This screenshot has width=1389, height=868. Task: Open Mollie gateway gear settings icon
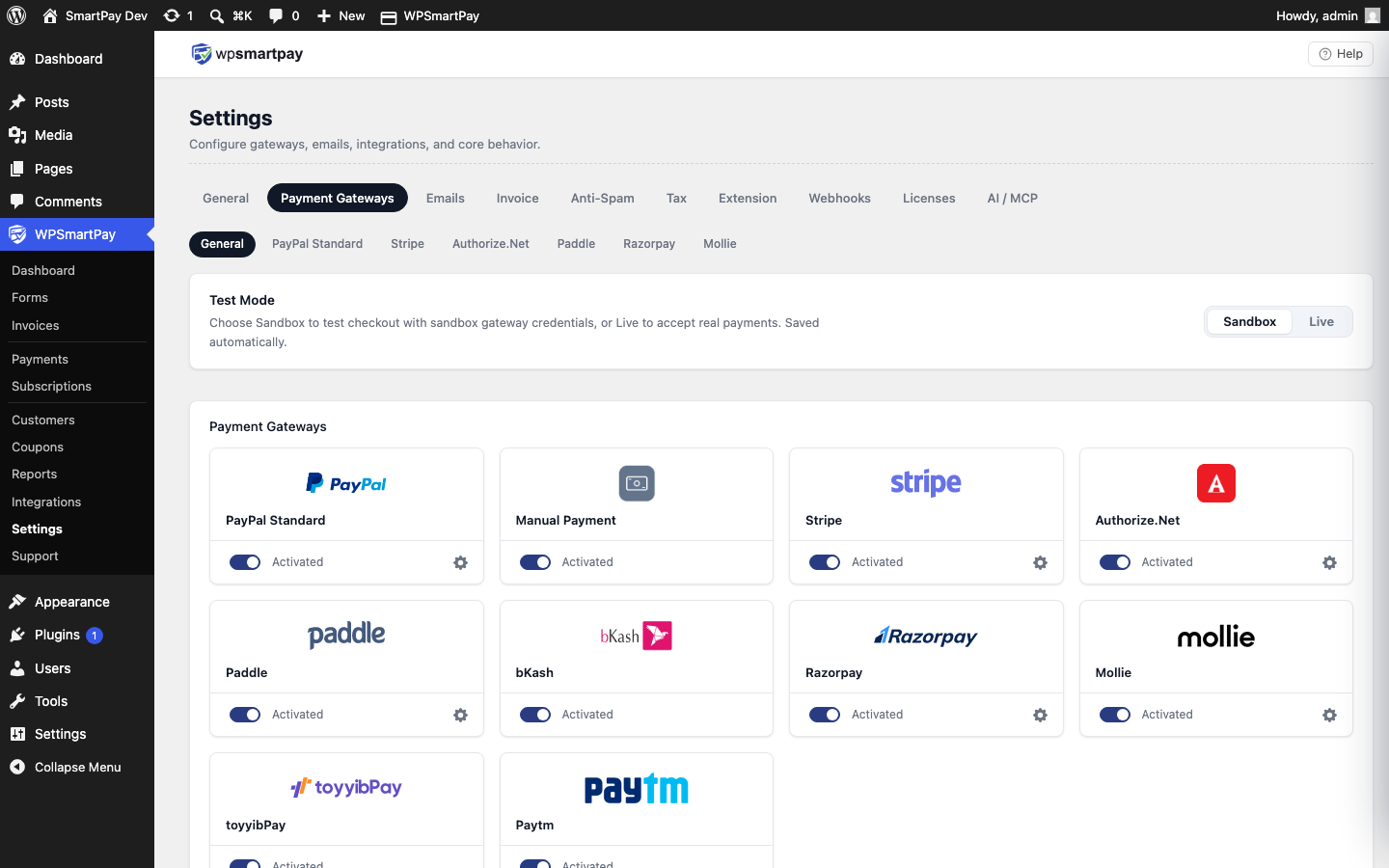[x=1329, y=715]
